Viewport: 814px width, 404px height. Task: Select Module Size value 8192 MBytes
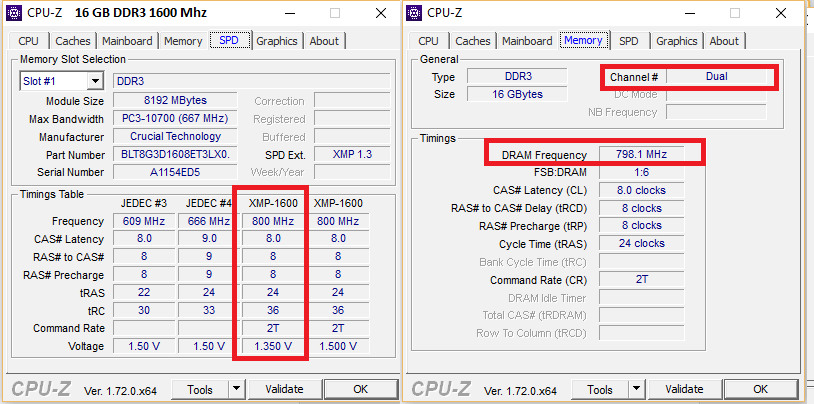pyautogui.click(x=175, y=101)
